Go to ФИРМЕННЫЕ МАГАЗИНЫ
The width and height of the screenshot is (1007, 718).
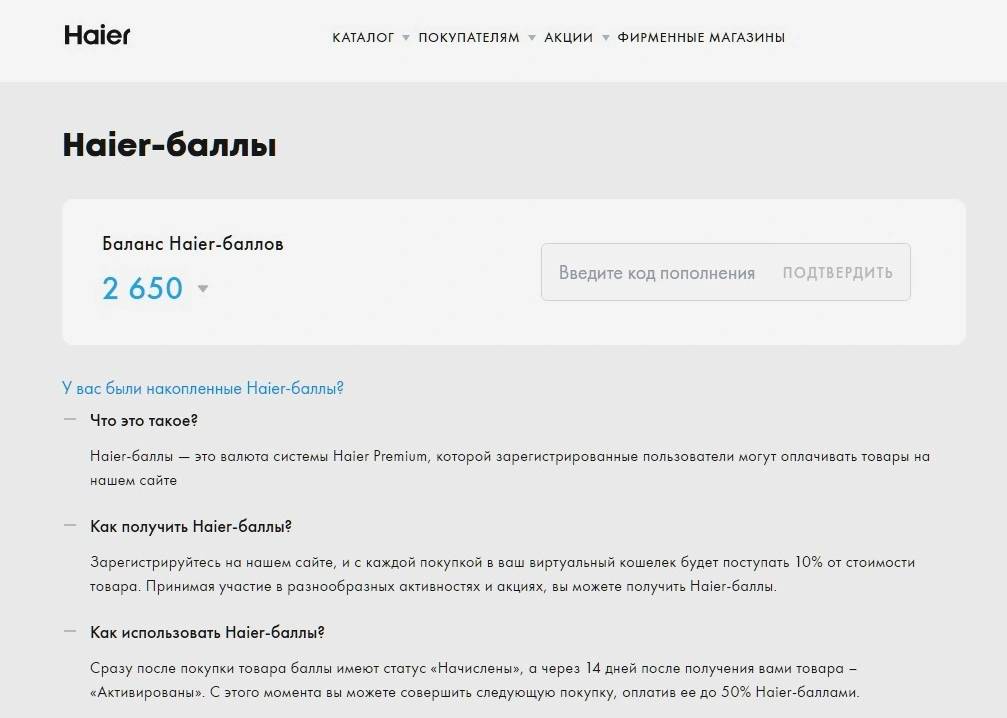pos(701,37)
